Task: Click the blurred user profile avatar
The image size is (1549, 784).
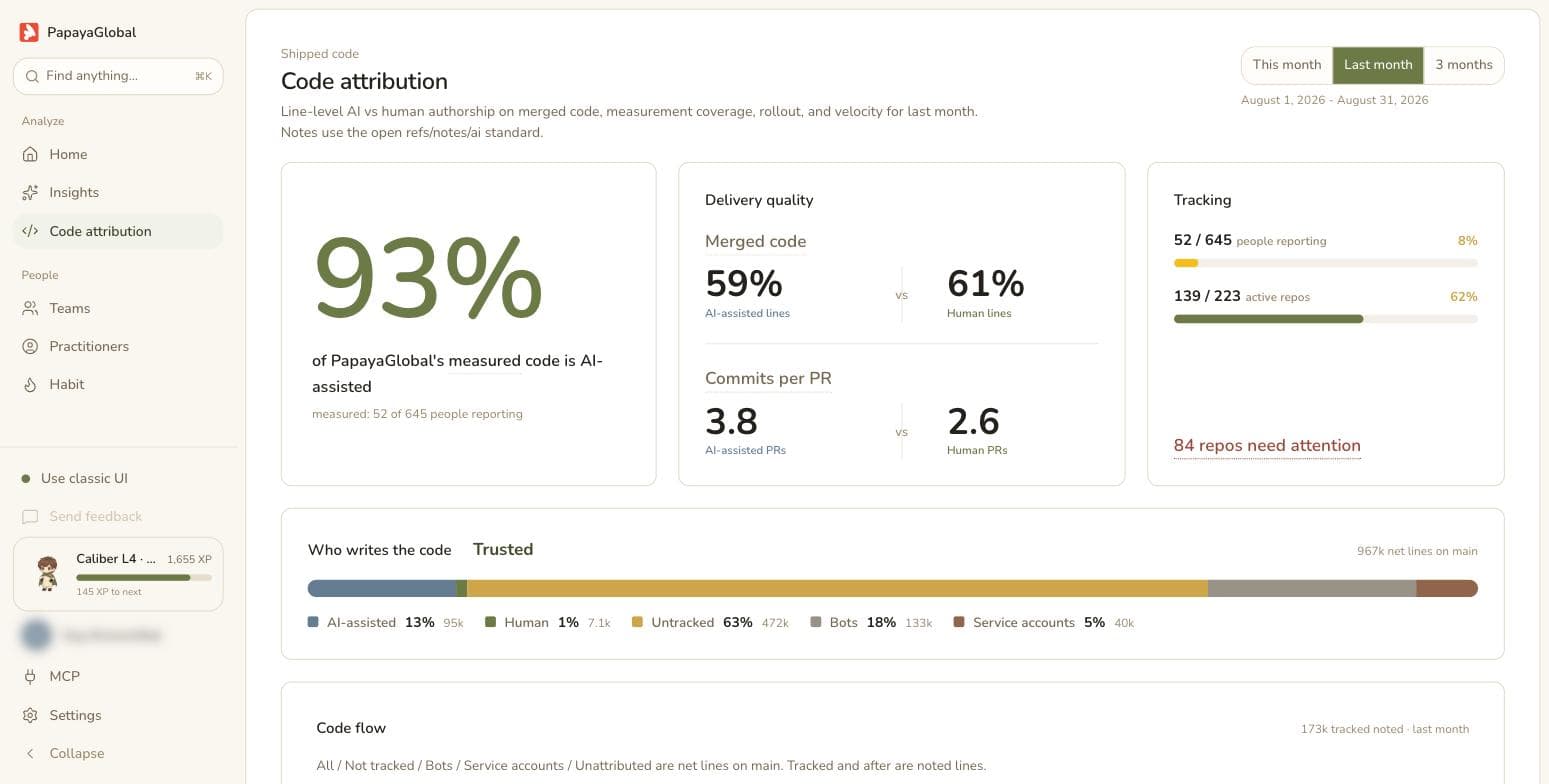Action: coord(37,635)
